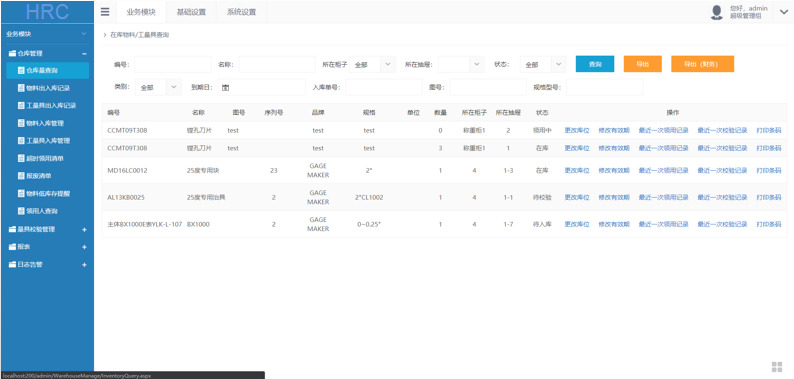Click the document icon beside 物料出入库记录
Image resolution: width=794 pixels, height=379 pixels.
[x=21, y=88]
